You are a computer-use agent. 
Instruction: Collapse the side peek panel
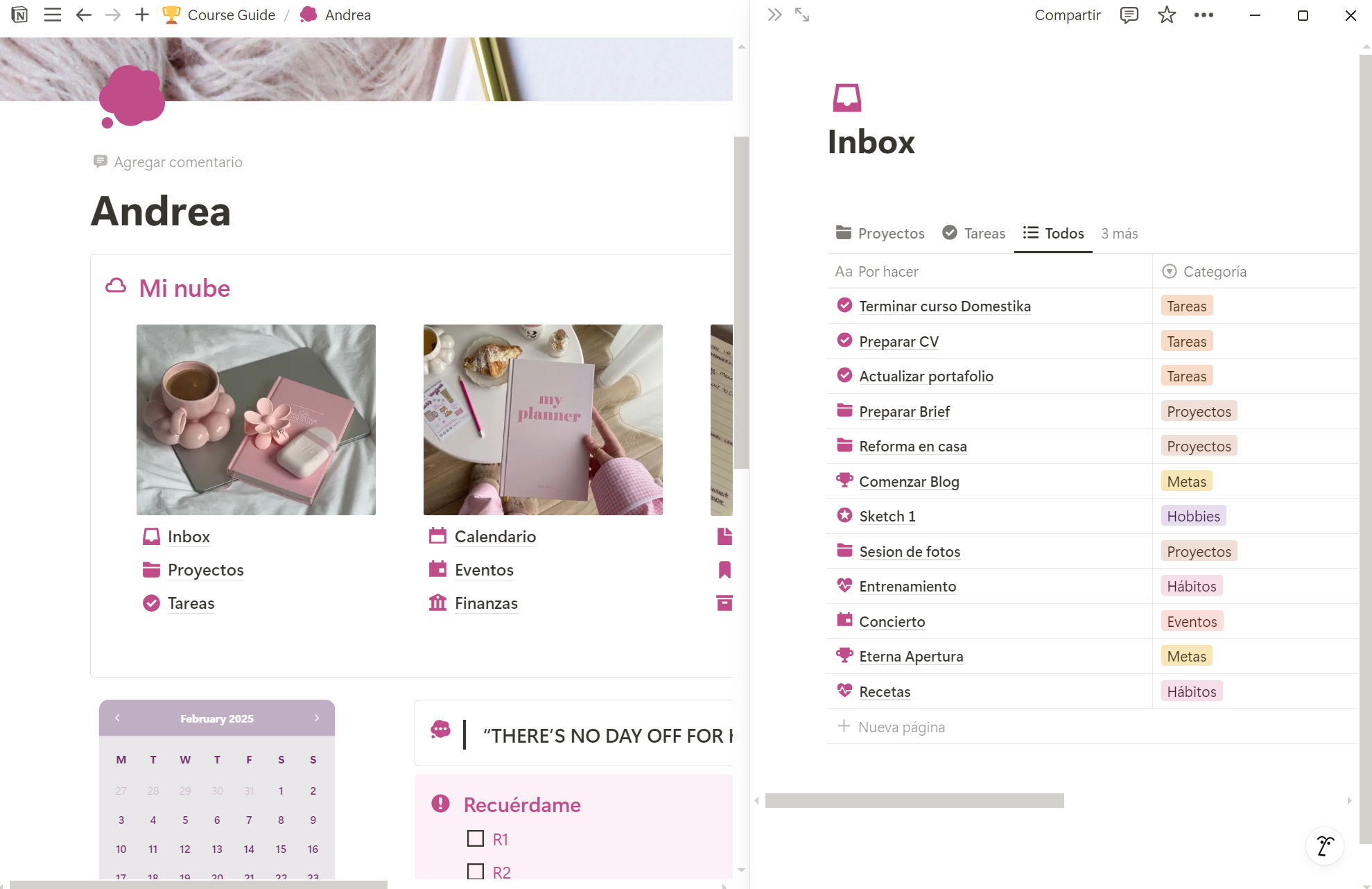[x=774, y=15]
